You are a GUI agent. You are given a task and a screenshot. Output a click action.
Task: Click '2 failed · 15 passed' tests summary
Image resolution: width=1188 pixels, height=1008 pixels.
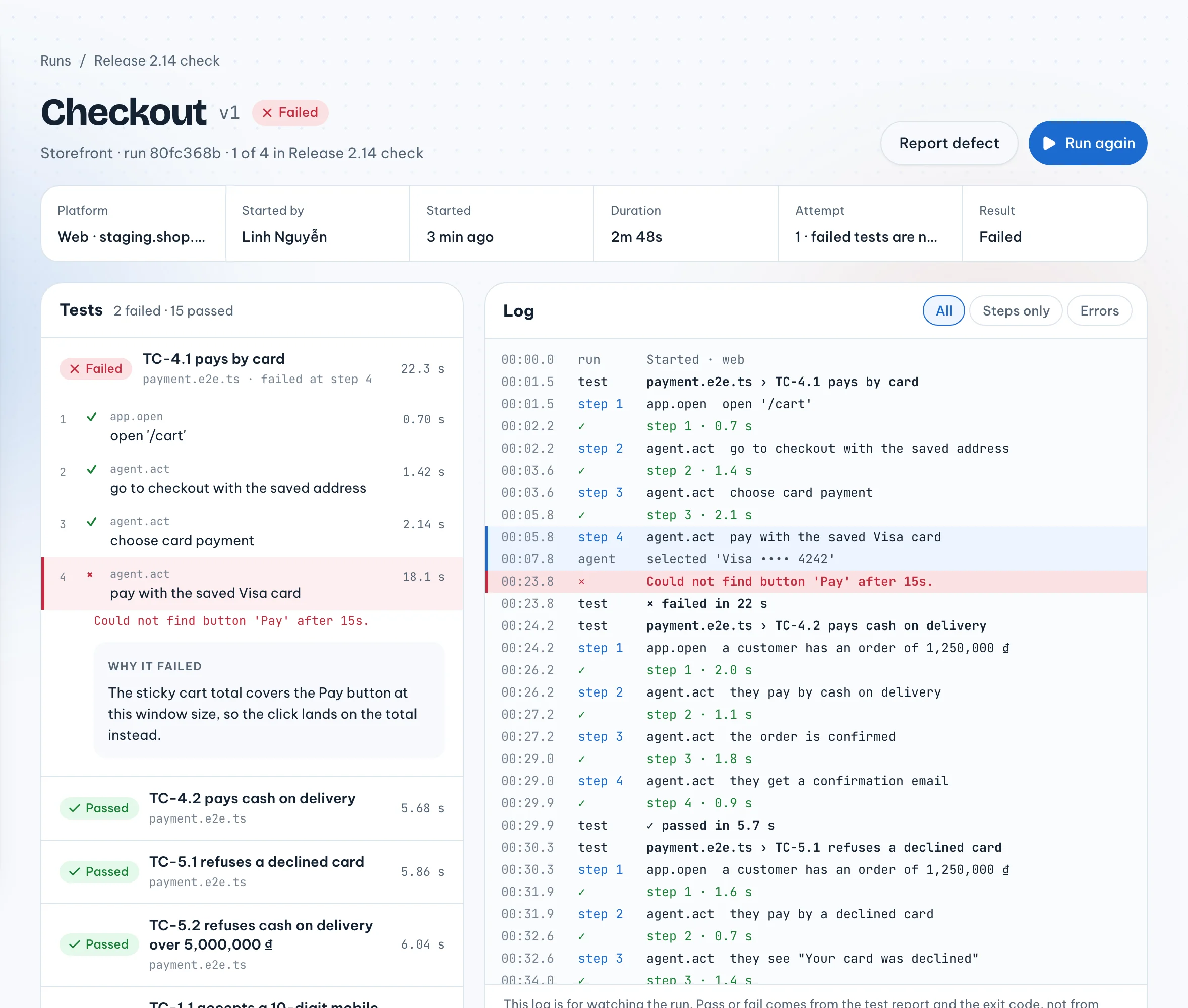pyautogui.click(x=173, y=311)
